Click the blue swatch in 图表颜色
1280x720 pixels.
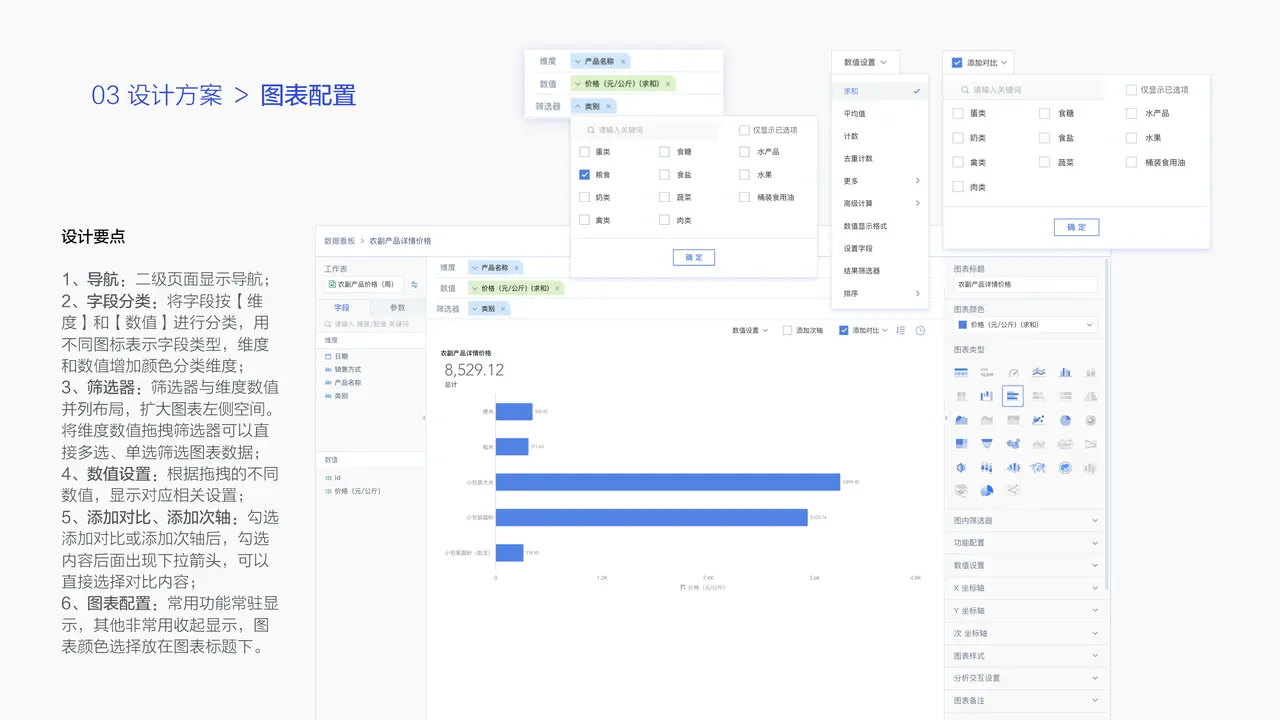pos(963,325)
